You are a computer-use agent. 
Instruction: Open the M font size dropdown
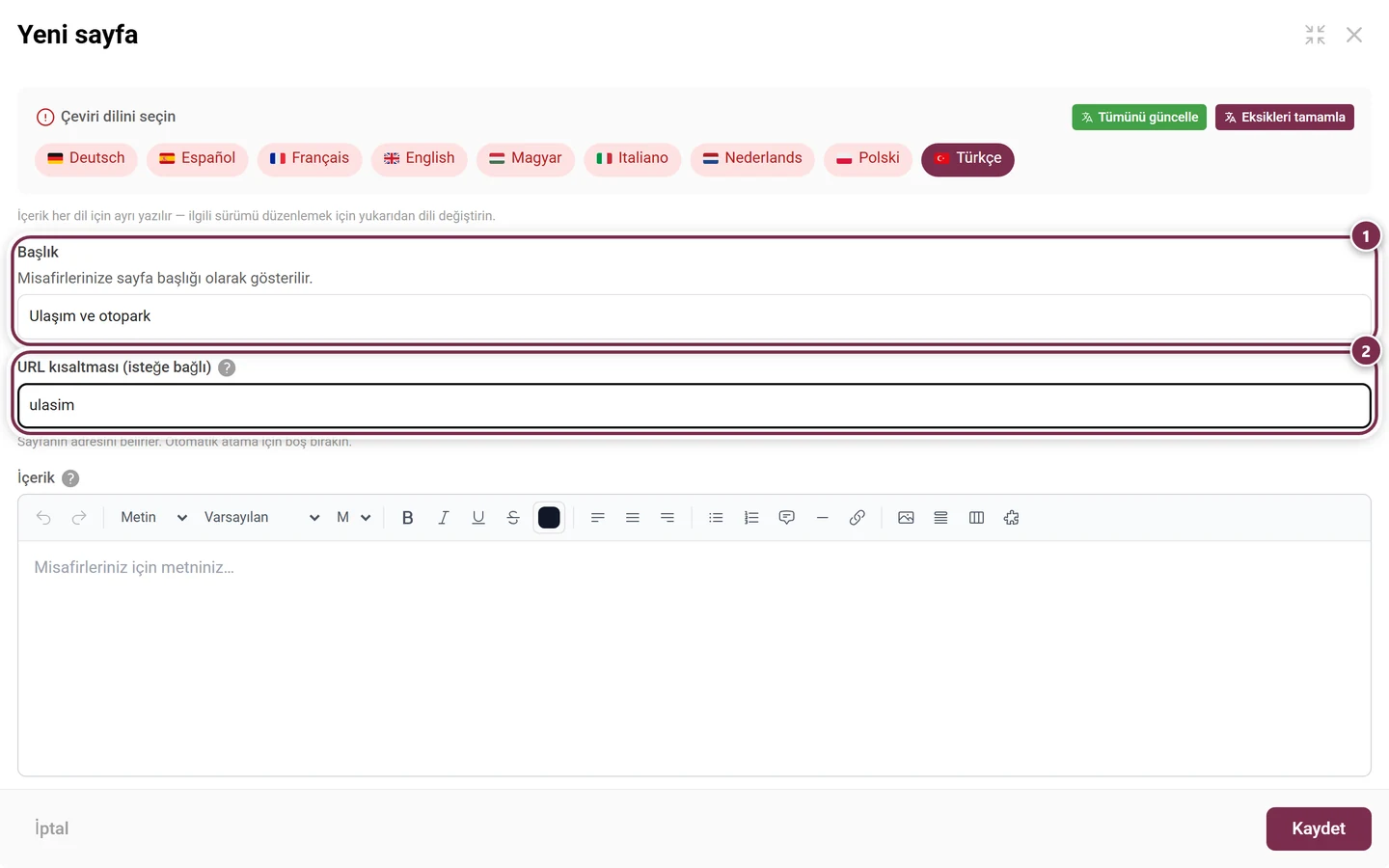click(353, 518)
